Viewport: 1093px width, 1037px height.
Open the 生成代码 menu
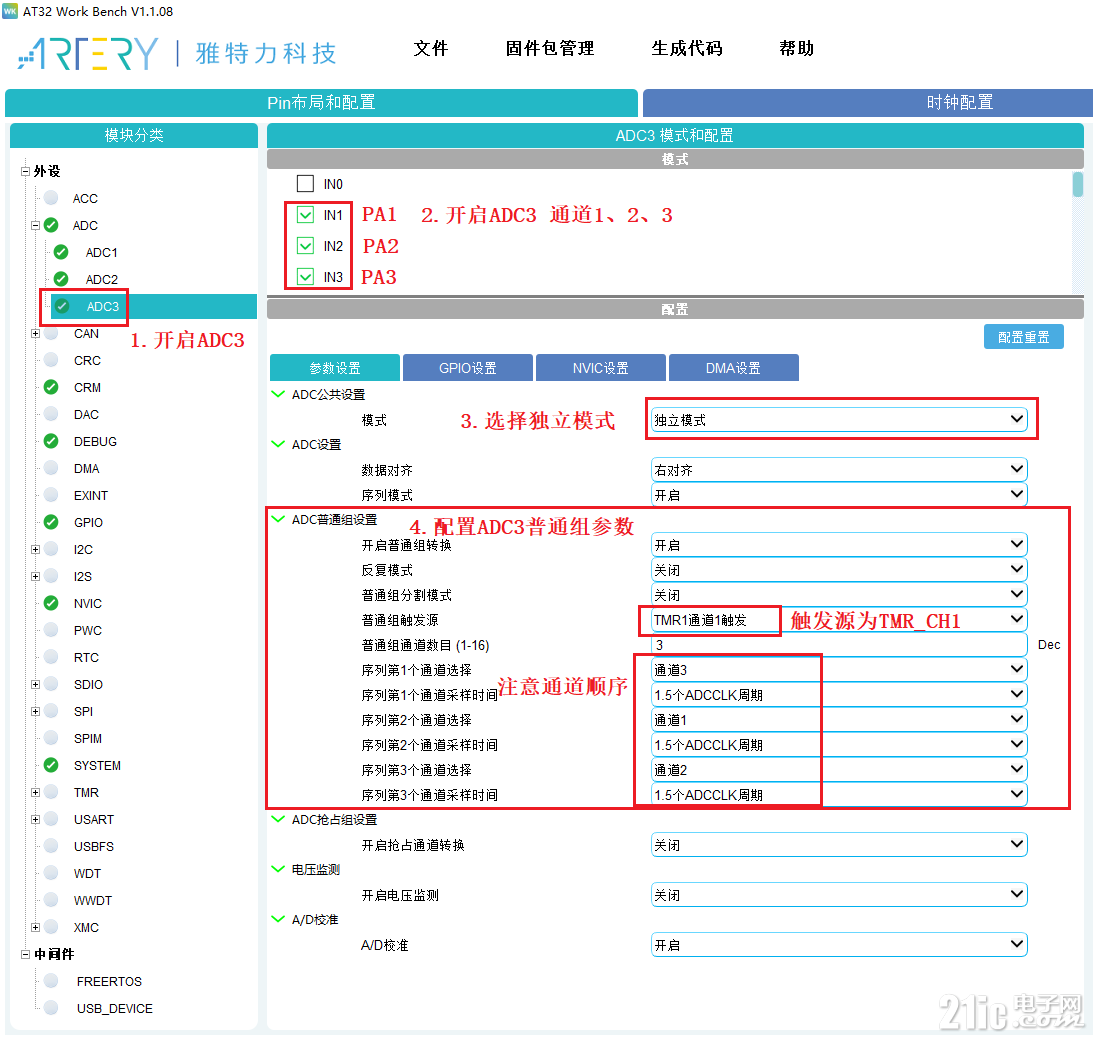point(687,48)
